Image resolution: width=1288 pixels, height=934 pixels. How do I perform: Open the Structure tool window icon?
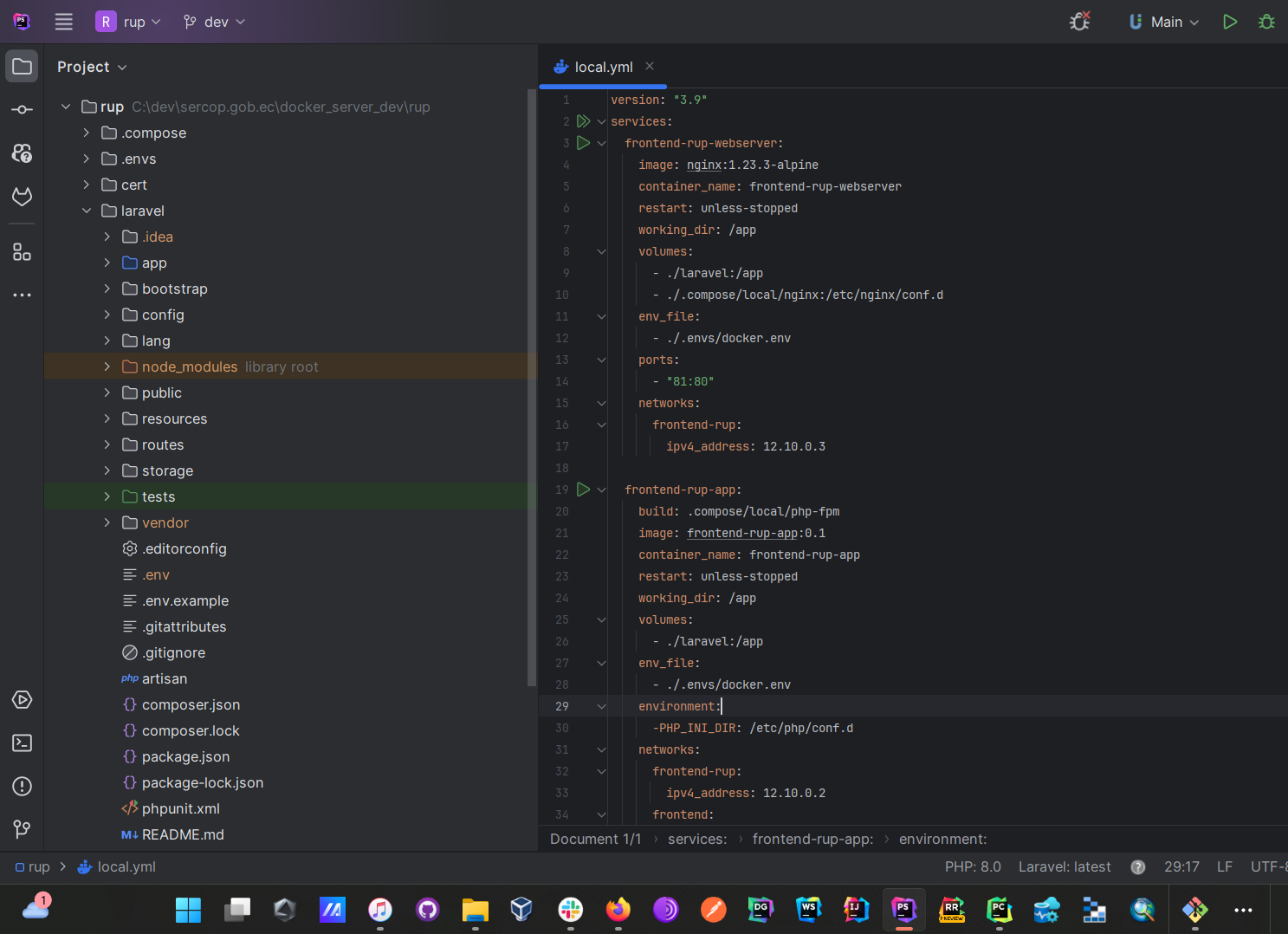[23, 252]
